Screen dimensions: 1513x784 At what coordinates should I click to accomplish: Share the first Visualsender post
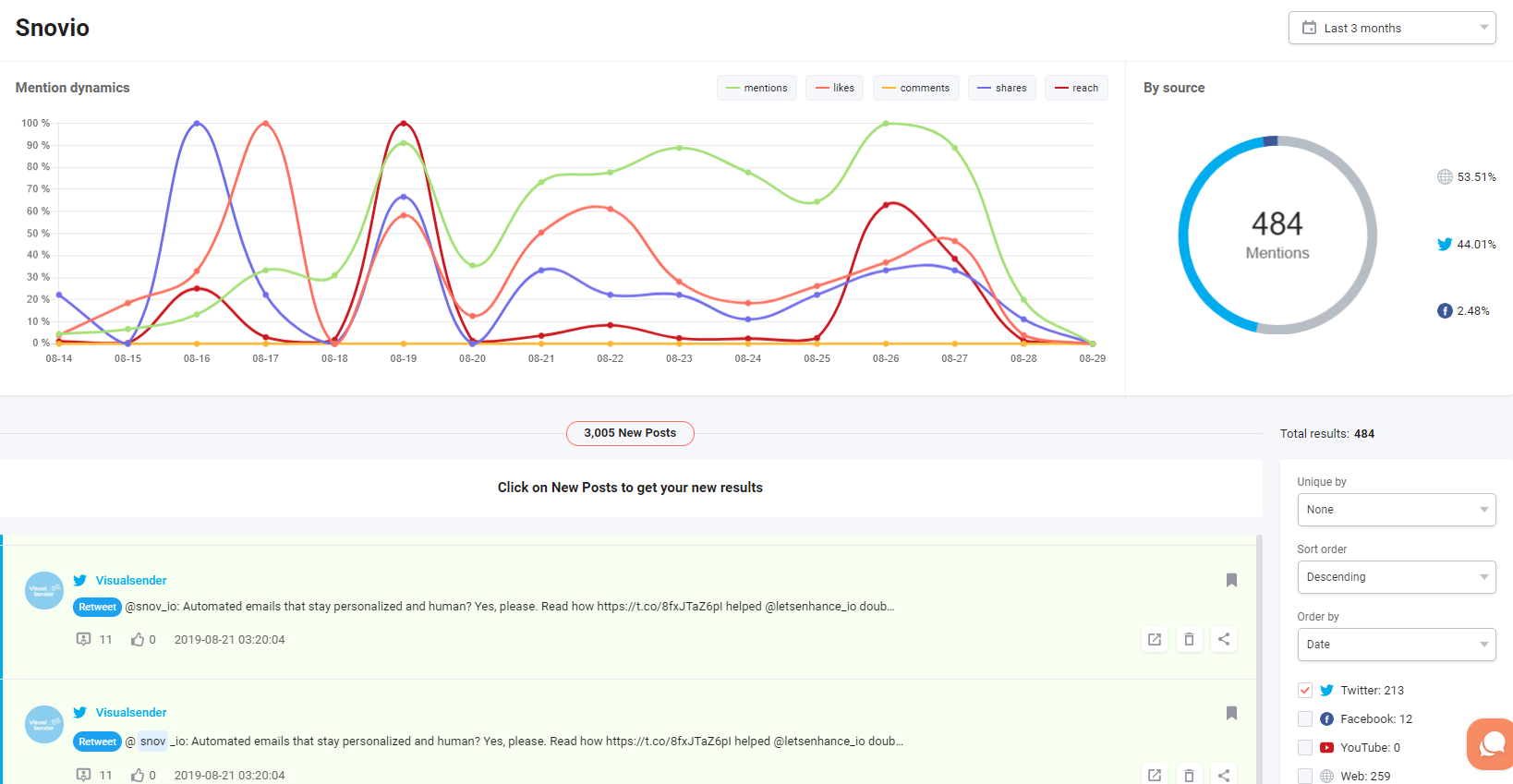pos(1224,639)
